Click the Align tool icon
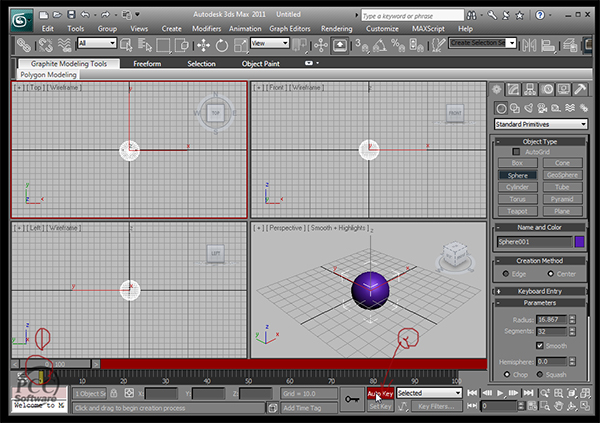This screenshot has height=423, width=600. click(x=548, y=45)
